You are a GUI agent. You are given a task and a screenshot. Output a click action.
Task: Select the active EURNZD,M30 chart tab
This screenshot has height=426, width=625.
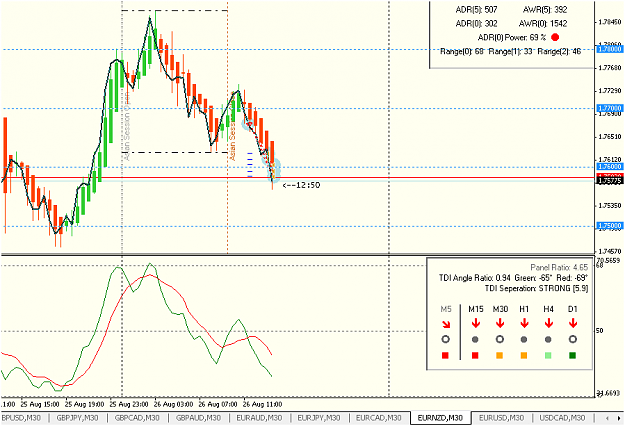pos(440,418)
